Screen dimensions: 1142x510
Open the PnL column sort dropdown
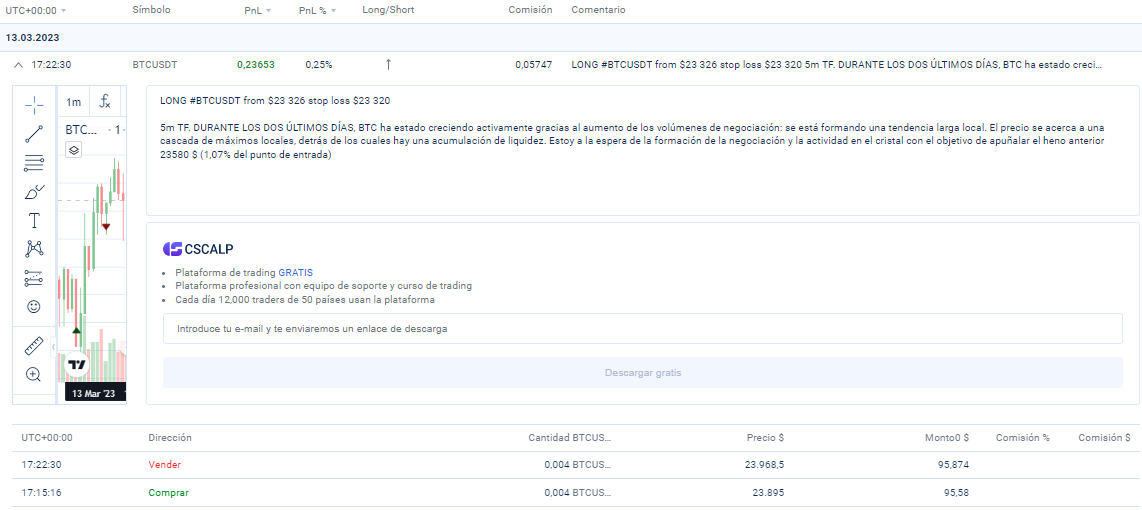point(257,10)
